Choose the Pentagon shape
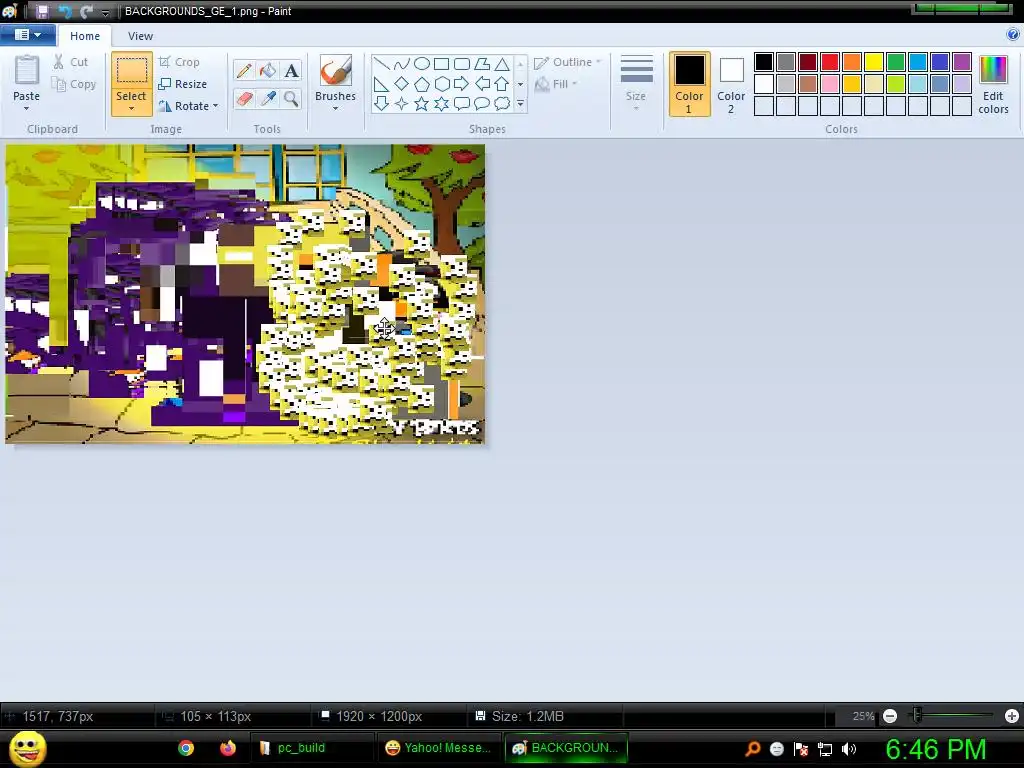Viewport: 1024px width, 768px height. point(422,84)
